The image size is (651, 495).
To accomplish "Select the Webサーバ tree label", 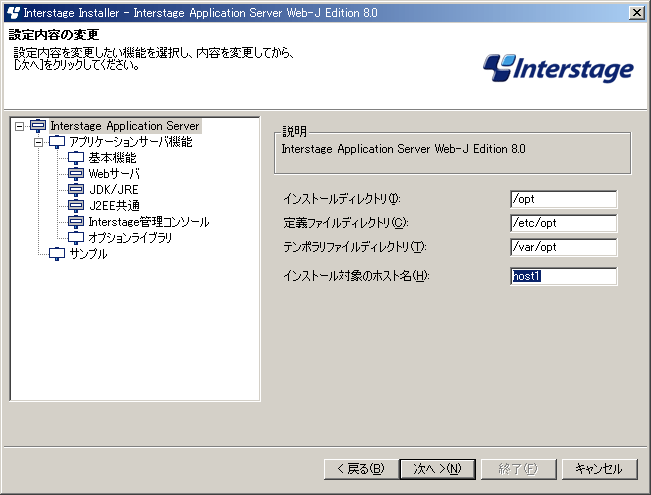I will (114, 174).
